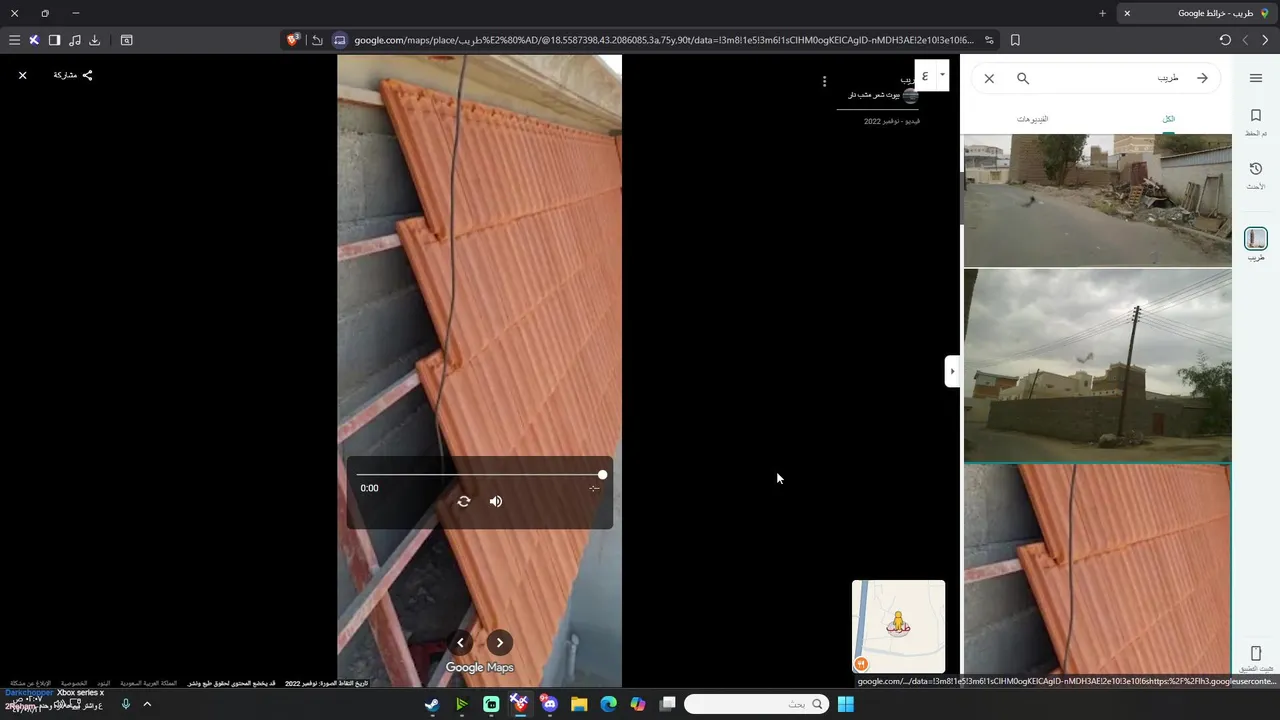Click the ع input language indicator
1280x720 pixels.
tap(925, 75)
